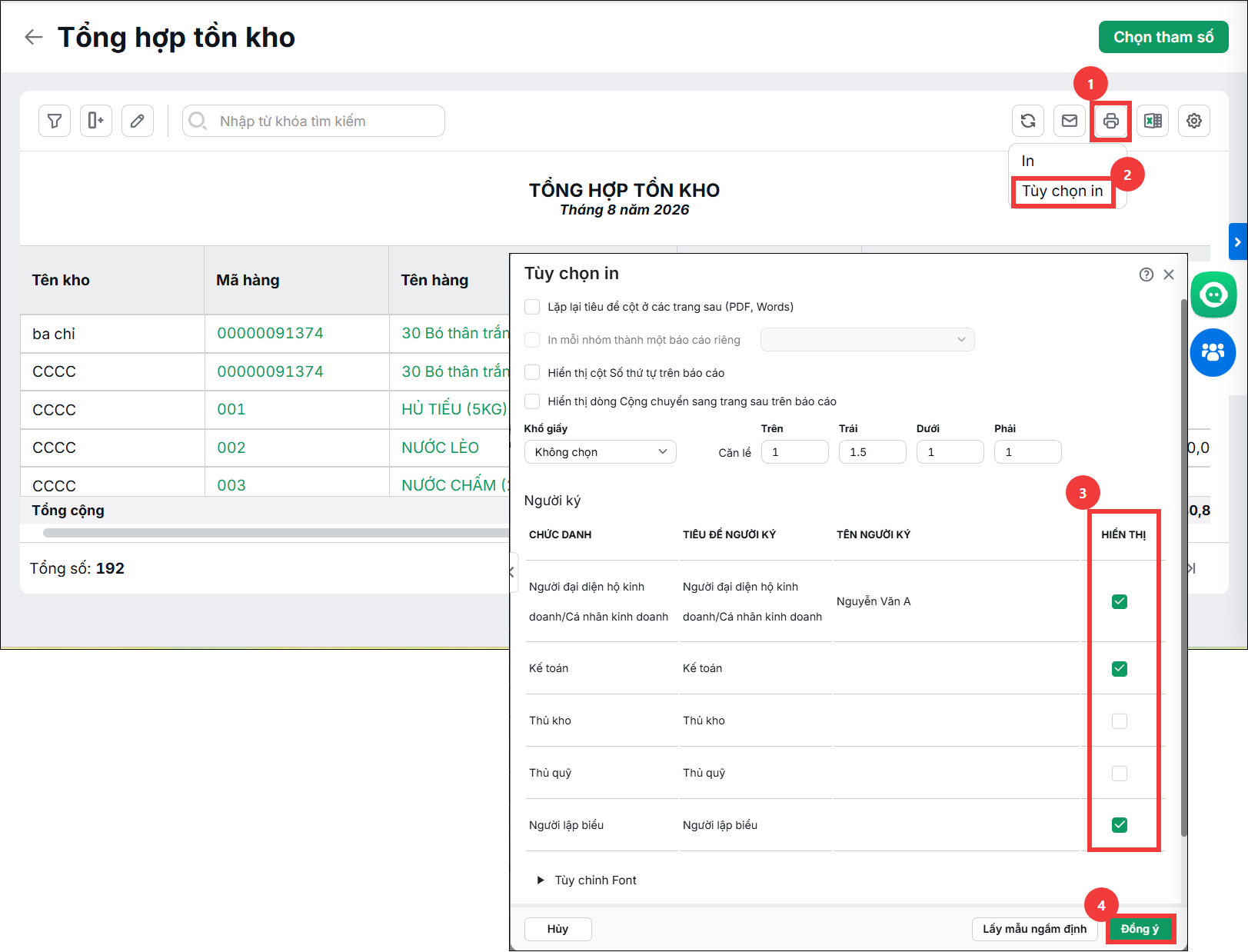This screenshot has width=1248, height=952.
Task: Open the filter funnel icon
Action: pos(55,121)
